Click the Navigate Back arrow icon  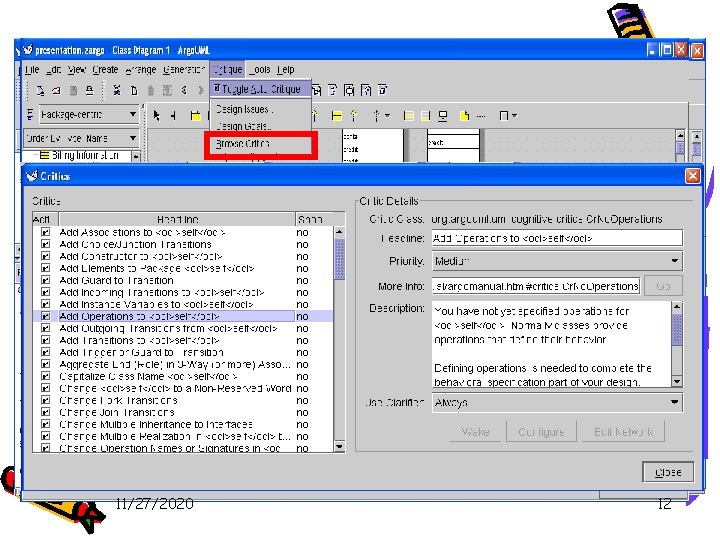pos(184,90)
